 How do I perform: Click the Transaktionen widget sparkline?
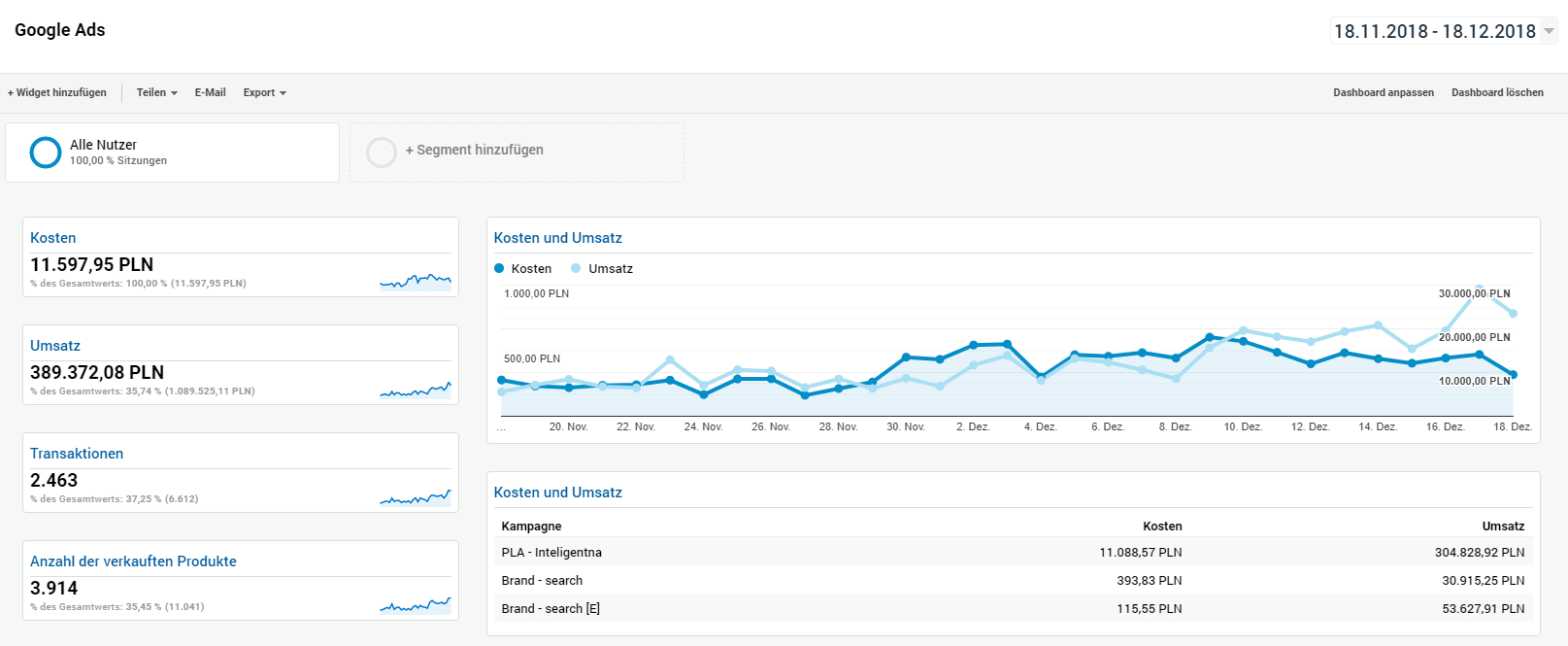(416, 497)
